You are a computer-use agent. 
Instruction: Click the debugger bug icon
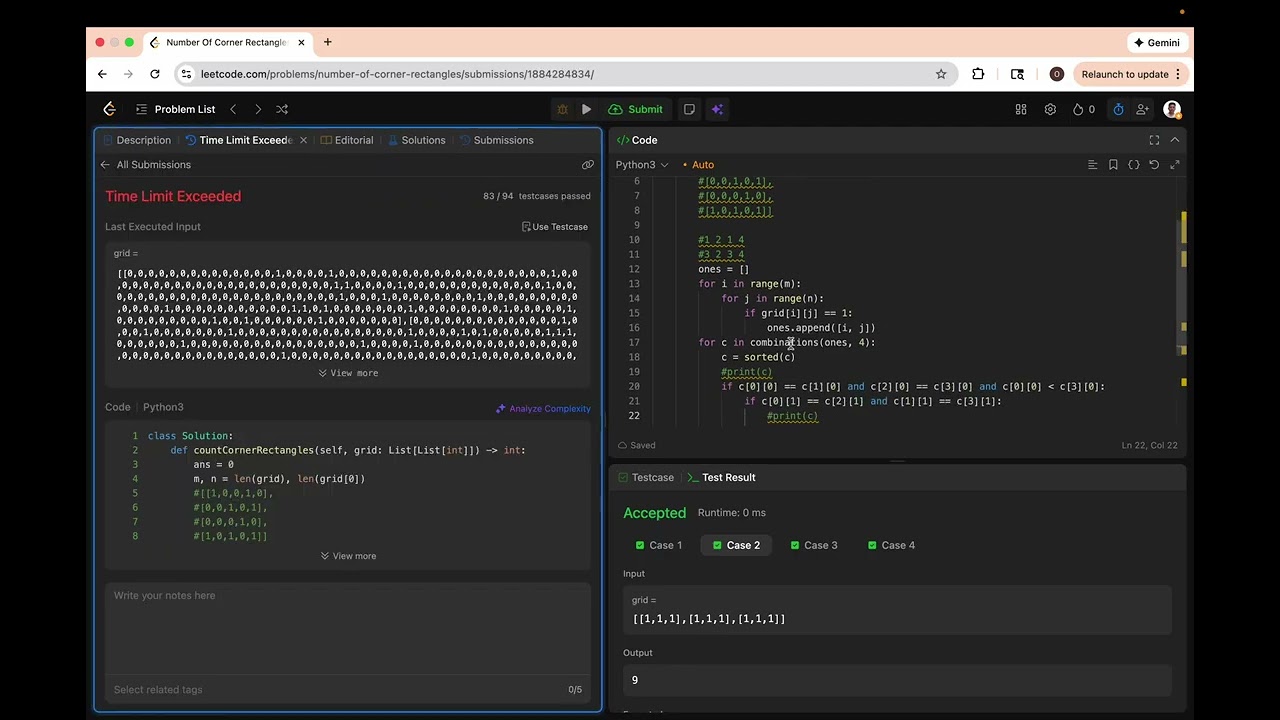(562, 109)
